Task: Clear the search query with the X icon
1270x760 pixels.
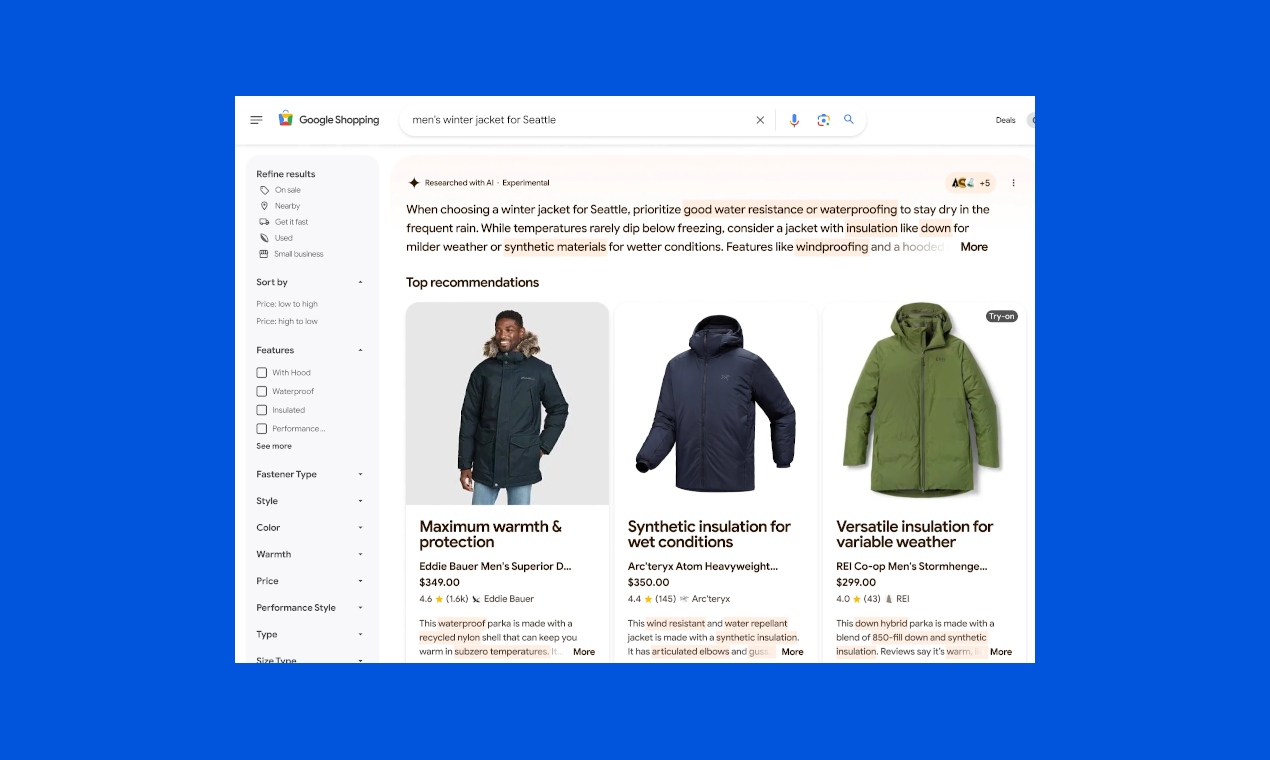Action: [x=760, y=119]
